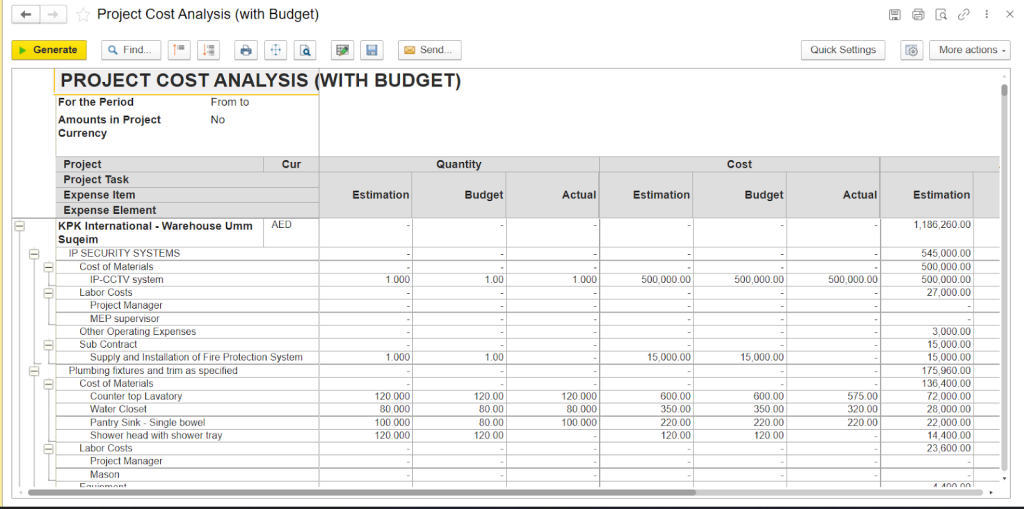Collapse the KPK International project group
Image resolution: width=1024 pixels, height=509 pixels.
[x=19, y=227]
